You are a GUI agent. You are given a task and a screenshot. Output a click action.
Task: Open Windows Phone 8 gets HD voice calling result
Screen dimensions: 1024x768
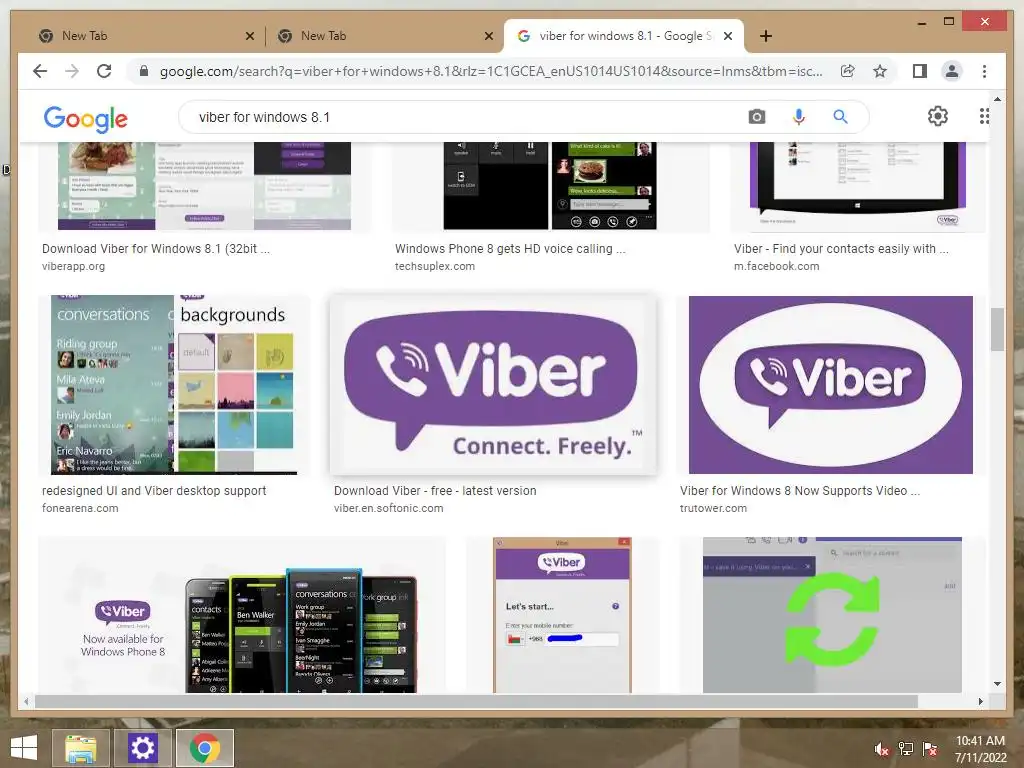[x=510, y=249]
